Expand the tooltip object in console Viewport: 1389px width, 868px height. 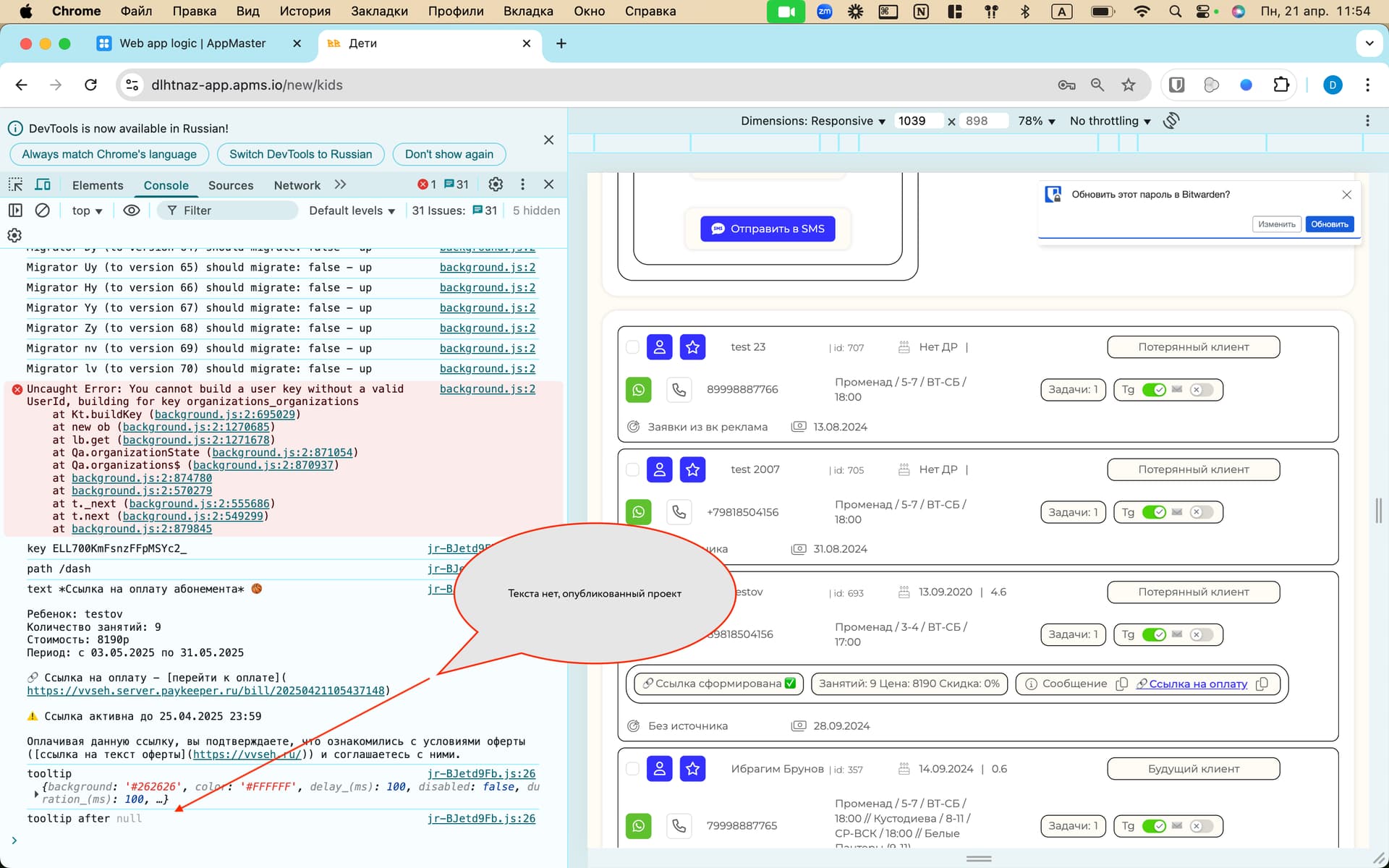36,793
